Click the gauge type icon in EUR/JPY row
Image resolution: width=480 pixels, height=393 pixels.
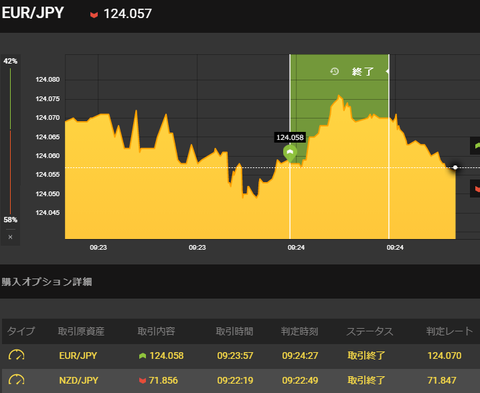(16, 355)
